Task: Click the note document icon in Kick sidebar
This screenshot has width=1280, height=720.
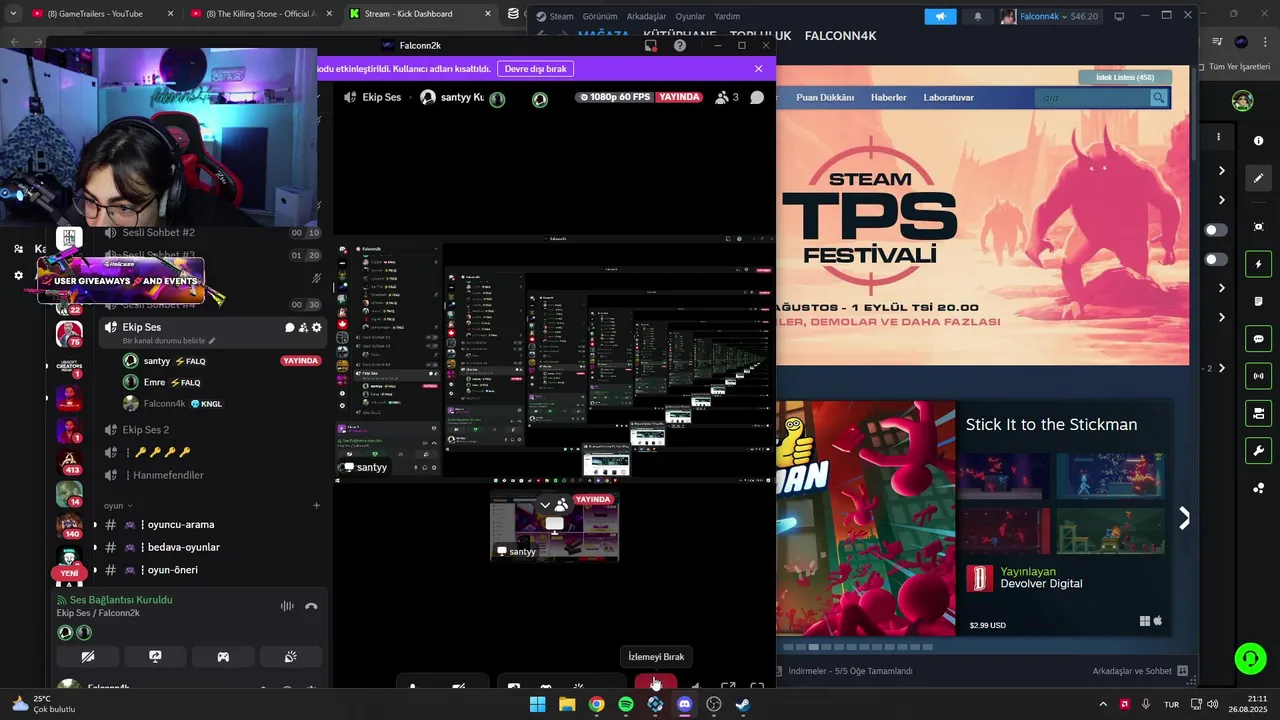Action: [1259, 301]
